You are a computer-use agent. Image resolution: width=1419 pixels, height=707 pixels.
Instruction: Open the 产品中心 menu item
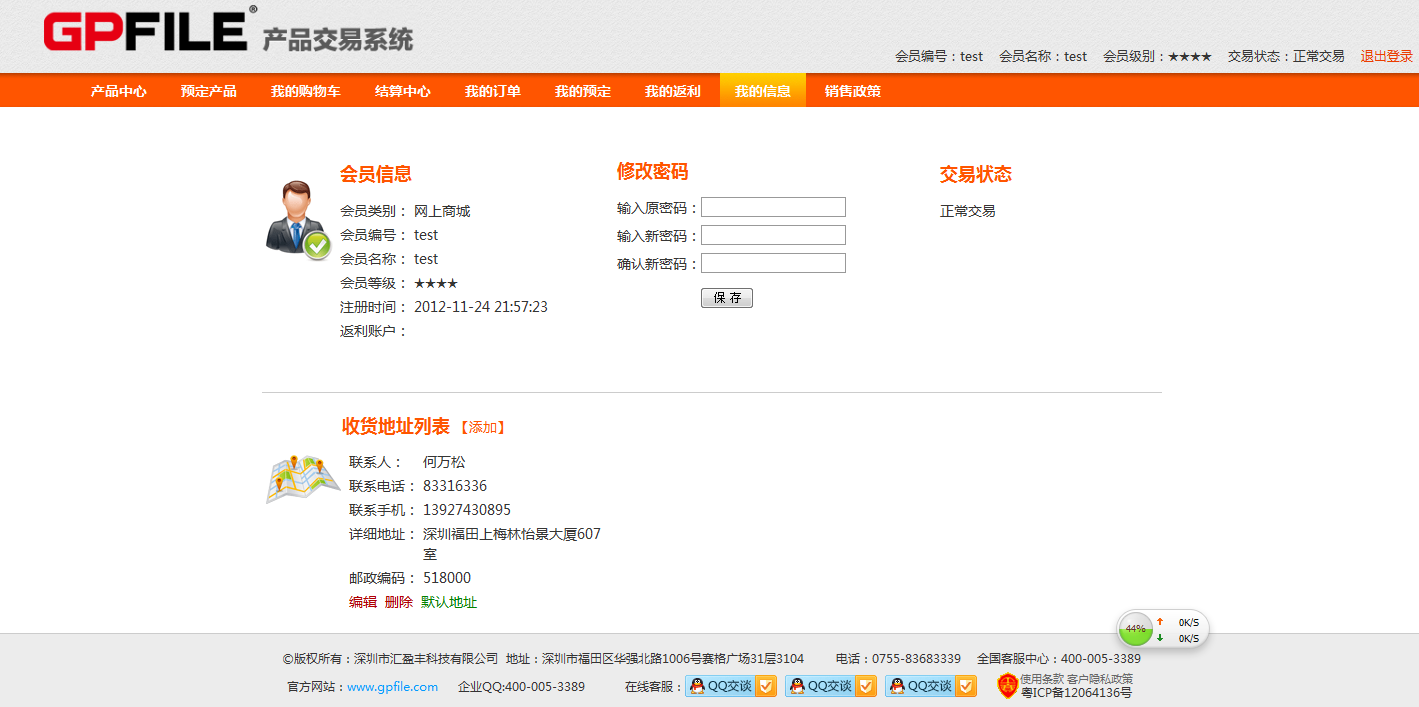click(x=119, y=91)
